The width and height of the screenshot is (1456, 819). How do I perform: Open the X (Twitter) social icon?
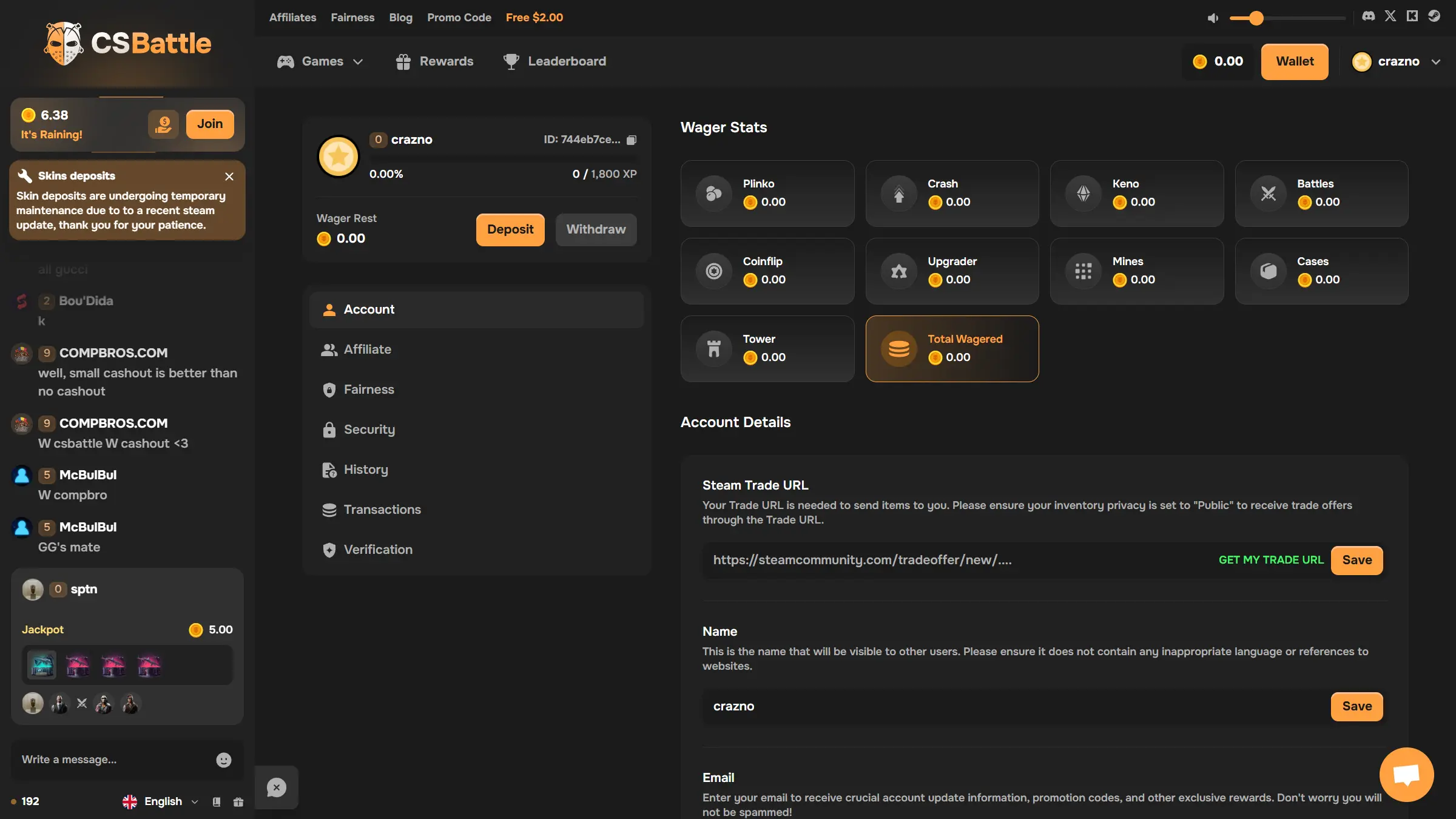coord(1390,16)
